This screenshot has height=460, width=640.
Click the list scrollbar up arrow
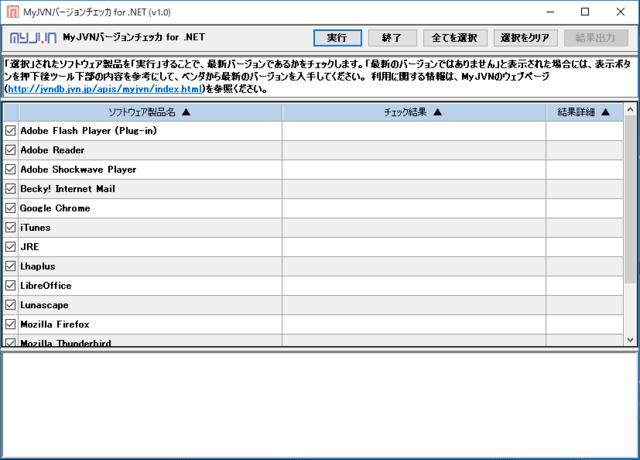point(630,109)
